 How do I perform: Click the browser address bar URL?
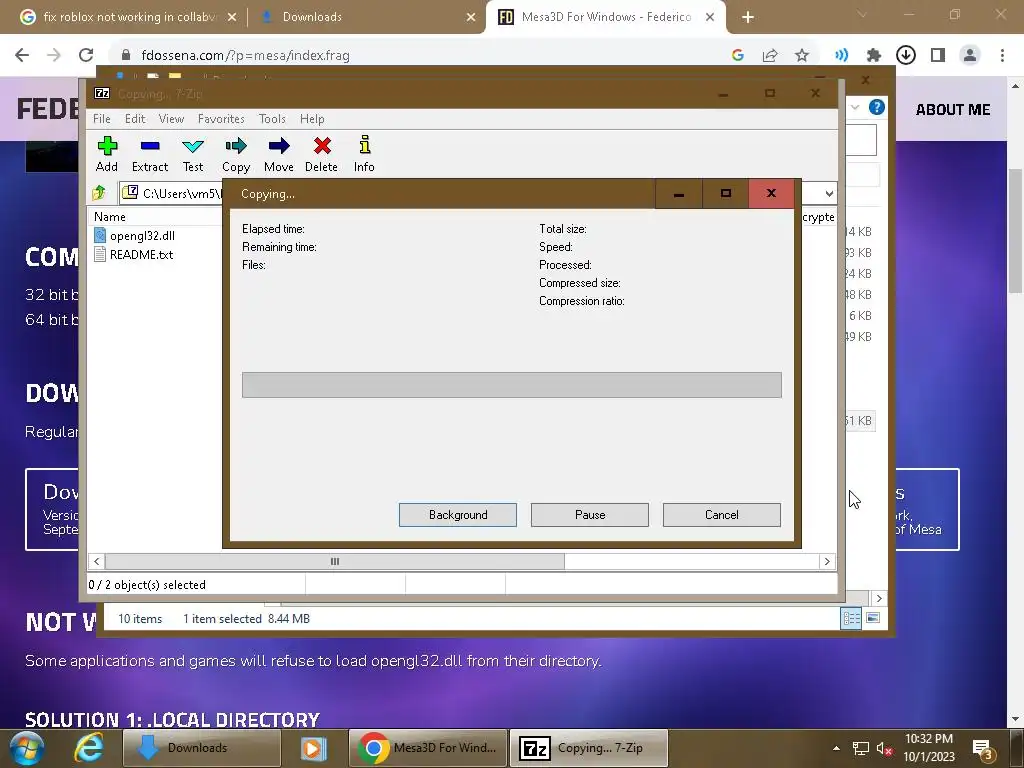point(246,56)
